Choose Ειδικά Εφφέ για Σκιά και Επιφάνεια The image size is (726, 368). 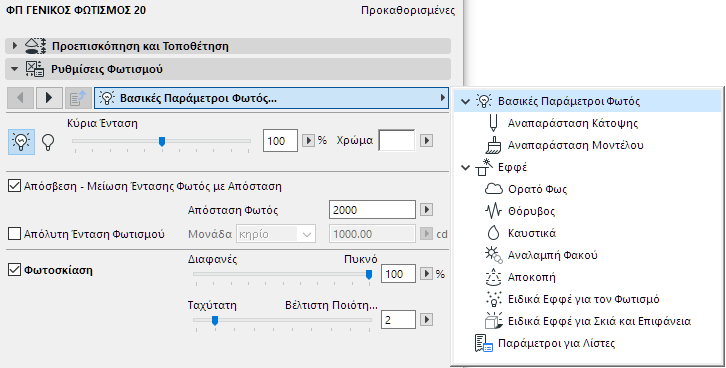pyautogui.click(x=599, y=321)
